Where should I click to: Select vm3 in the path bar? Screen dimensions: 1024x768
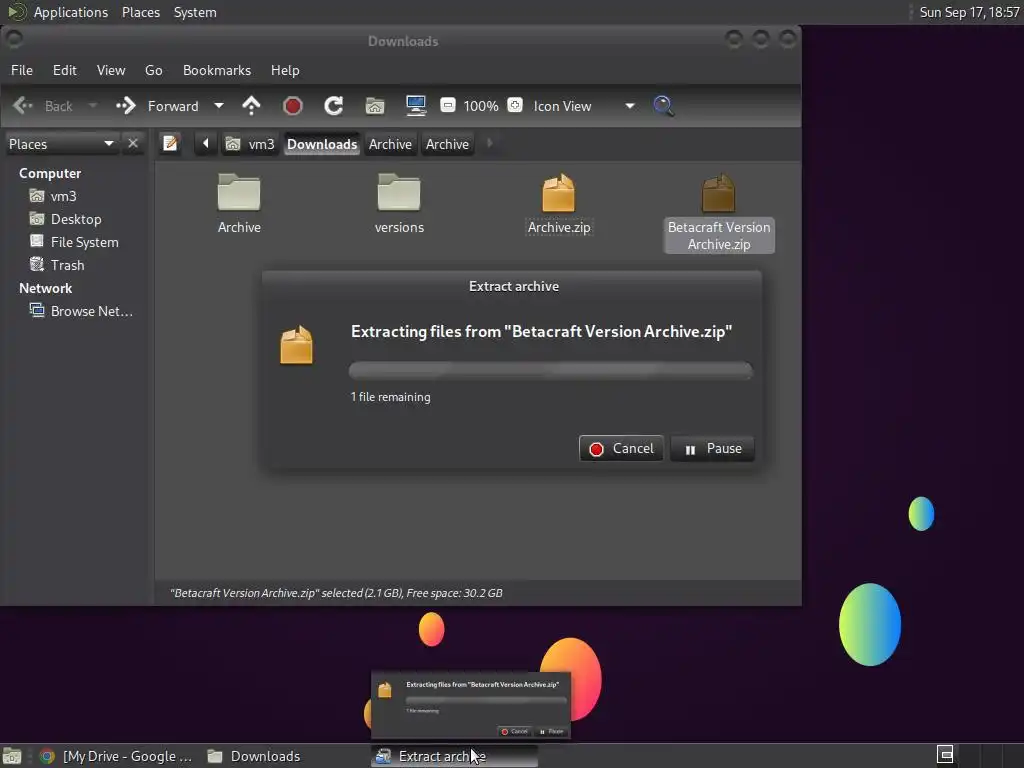click(x=251, y=144)
